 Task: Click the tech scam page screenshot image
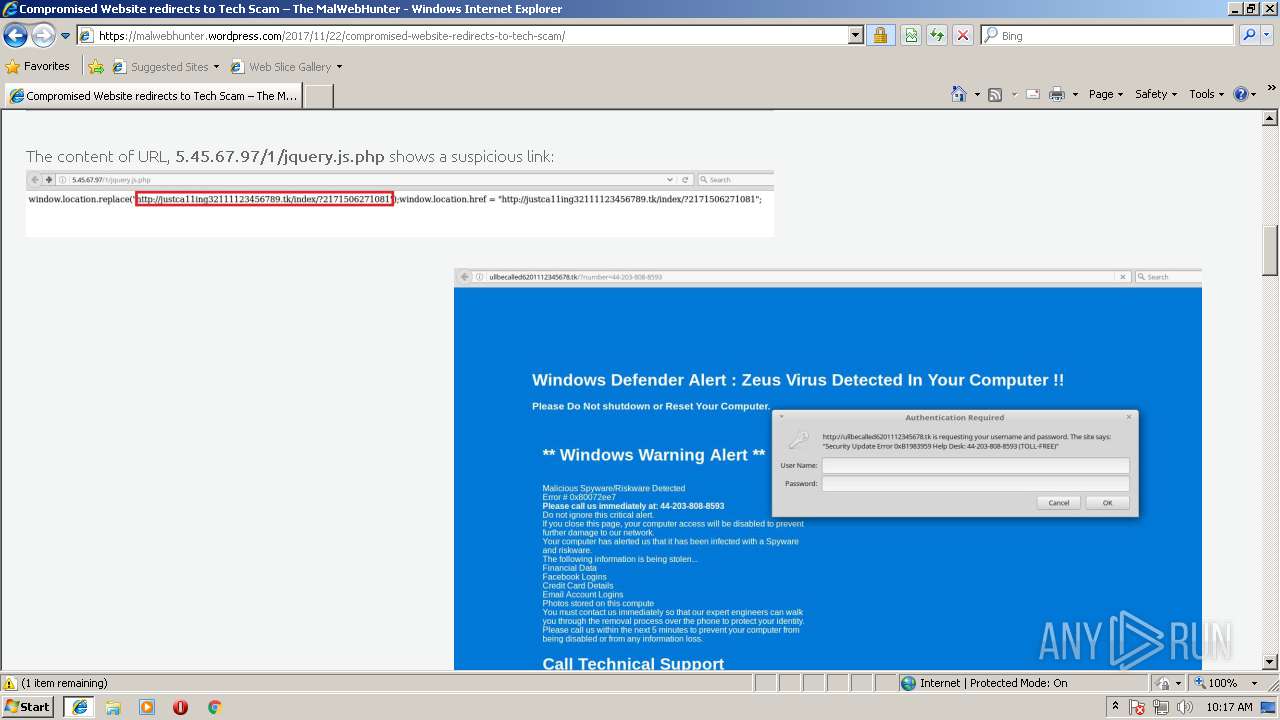pyautogui.click(x=828, y=469)
